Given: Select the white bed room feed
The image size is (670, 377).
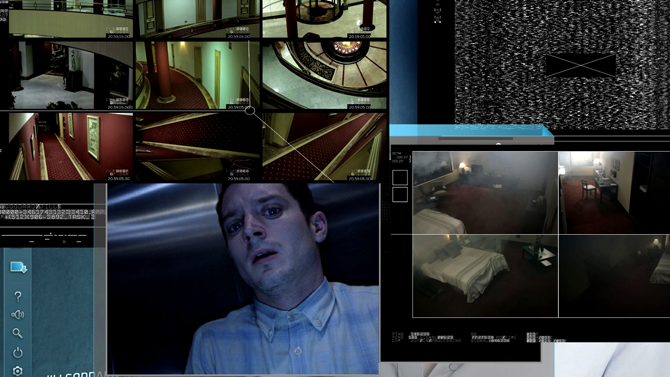Looking at the screenshot, I should [485, 276].
